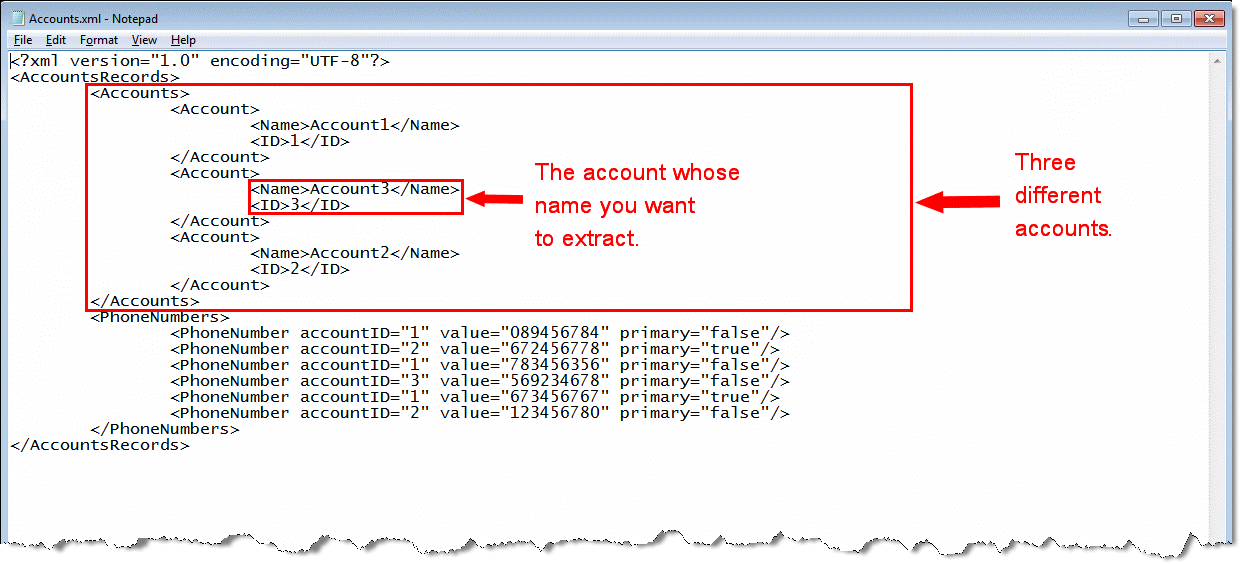Screen dimensions: 1240x564
Task: Open the Help menu
Action: point(183,40)
